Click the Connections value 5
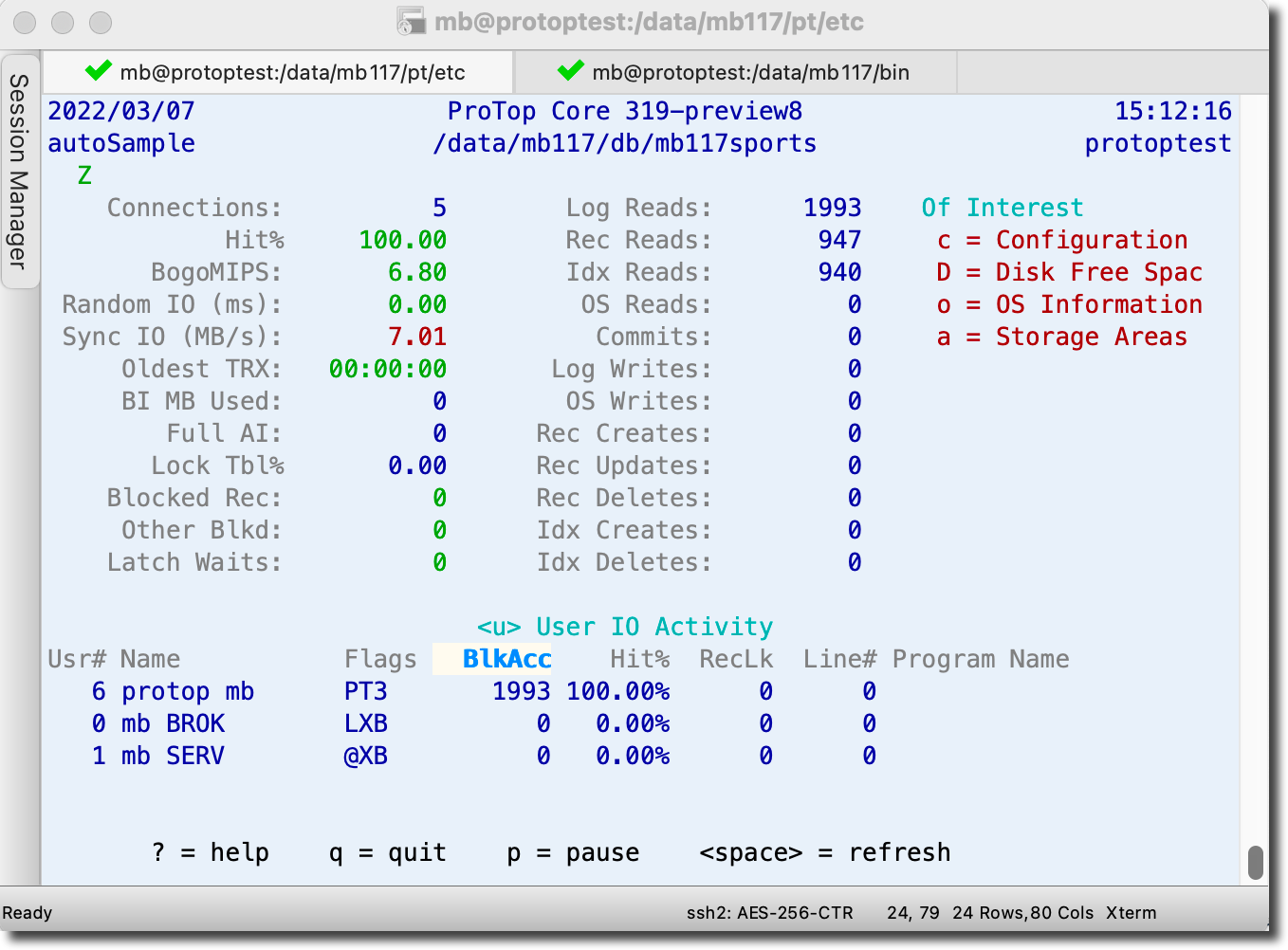This screenshot has height=950, width=1288. 439,209
